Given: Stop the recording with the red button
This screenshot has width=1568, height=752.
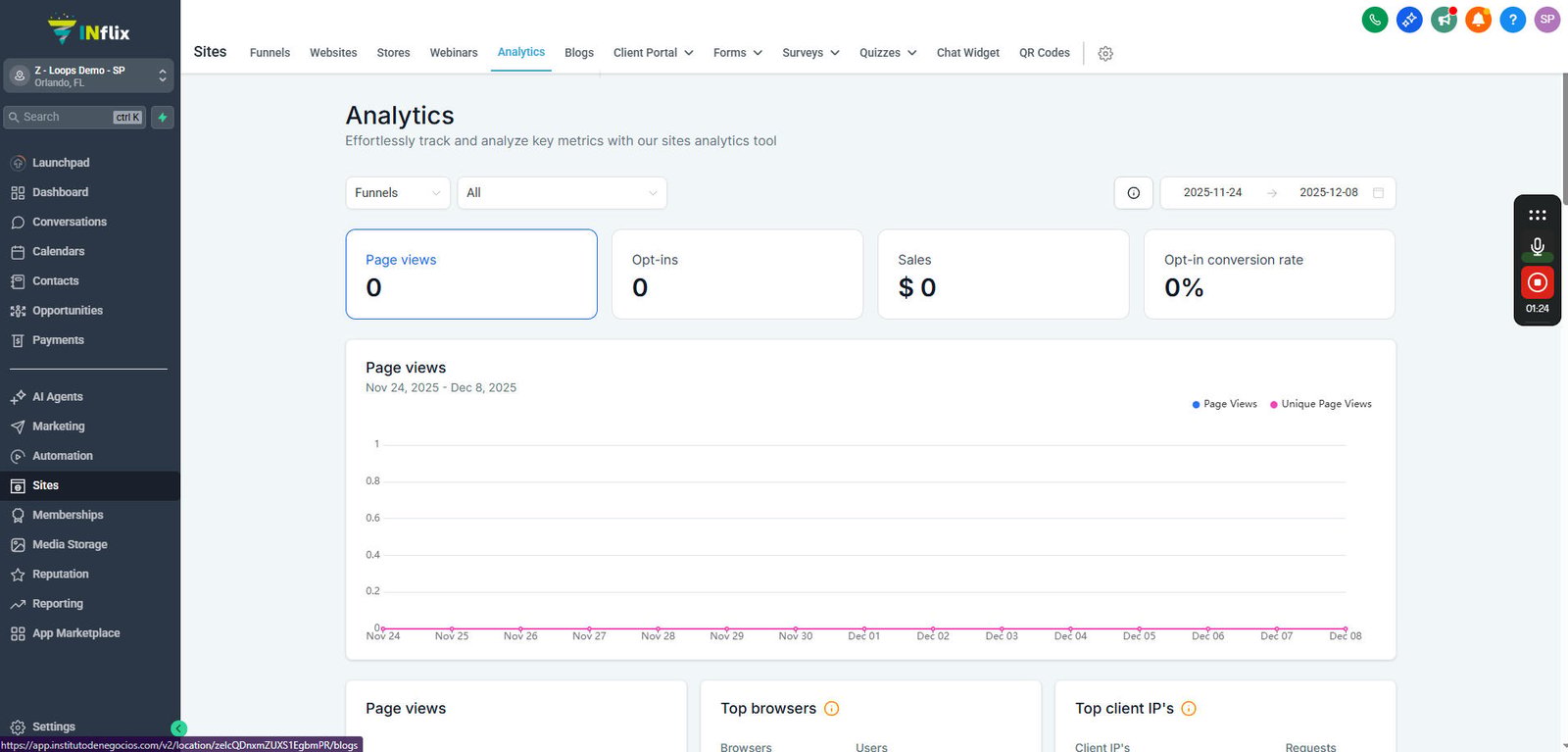Looking at the screenshot, I should [x=1538, y=282].
